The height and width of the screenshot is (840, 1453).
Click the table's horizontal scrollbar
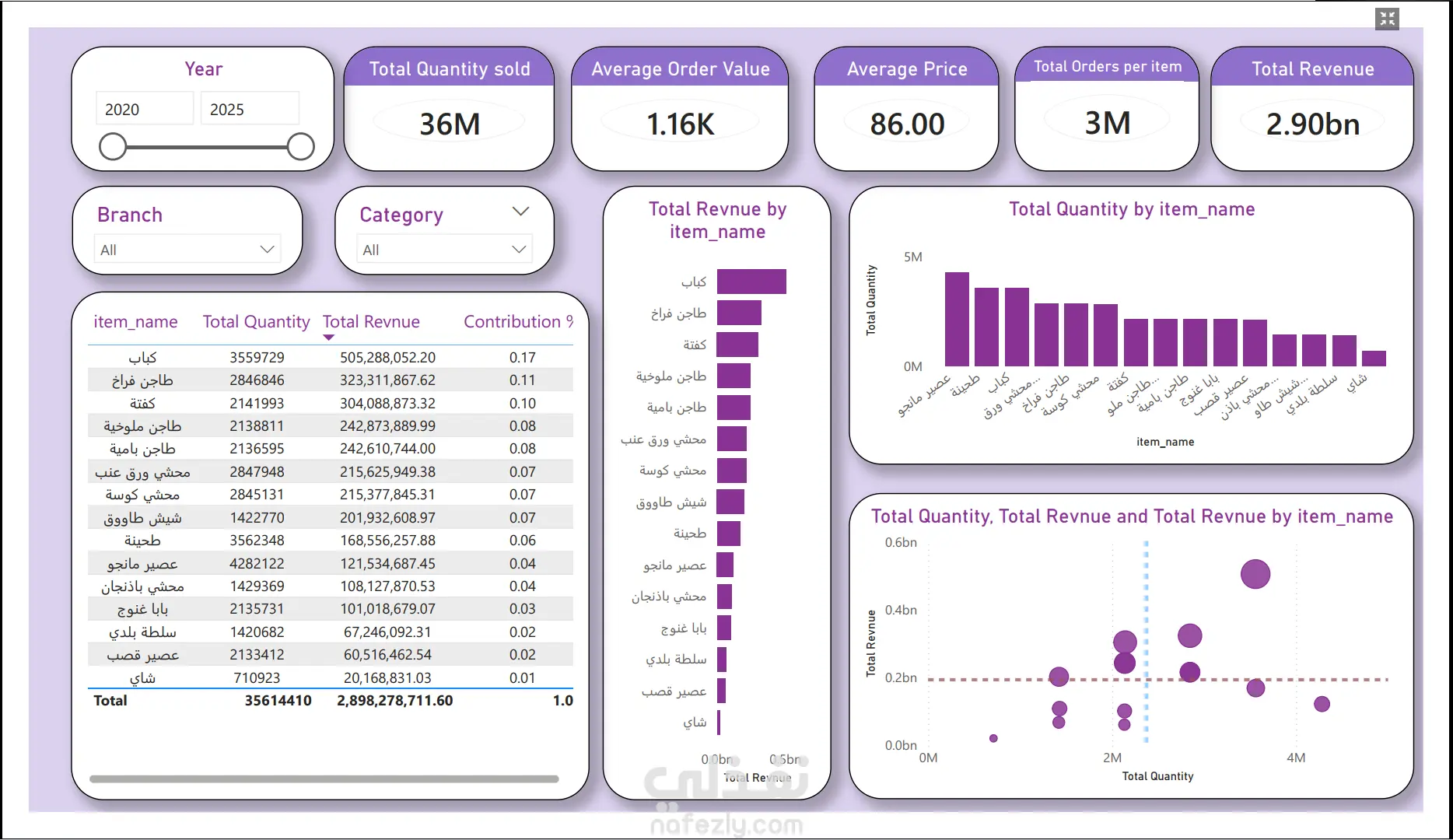(324, 779)
